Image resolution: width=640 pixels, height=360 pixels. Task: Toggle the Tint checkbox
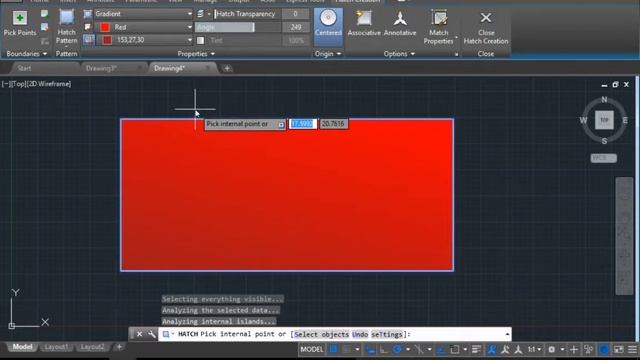pos(200,40)
